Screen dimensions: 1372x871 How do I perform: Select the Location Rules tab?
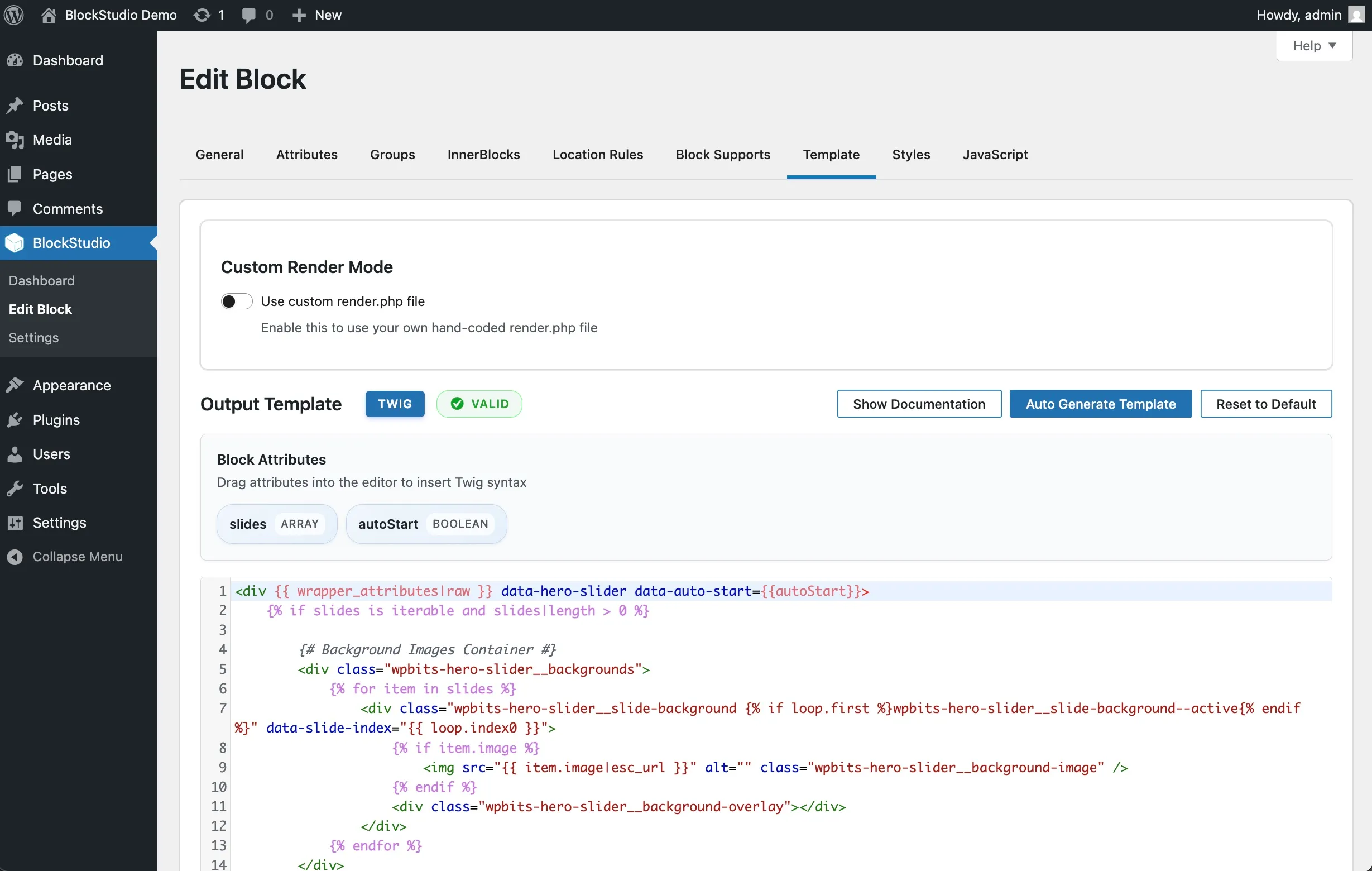click(598, 155)
